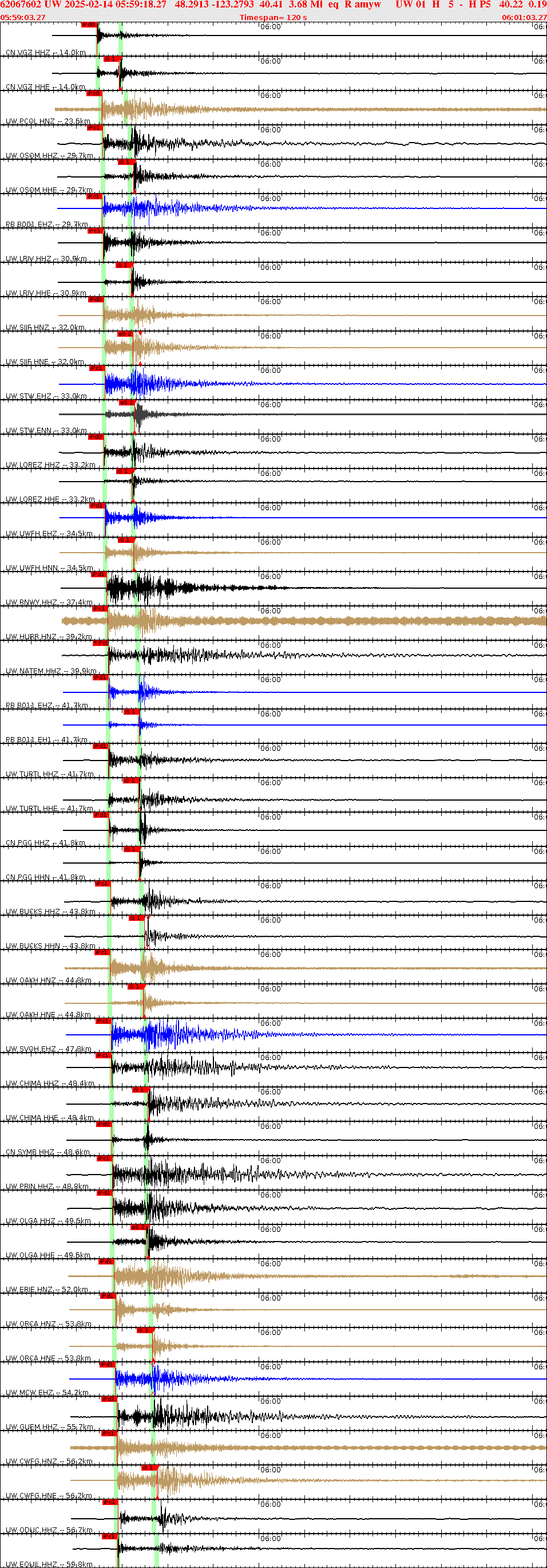The width and height of the screenshot is (547, 1568).
Task: Select the S pick flag on UW ORCA HNE trace
Action: (145, 1330)
